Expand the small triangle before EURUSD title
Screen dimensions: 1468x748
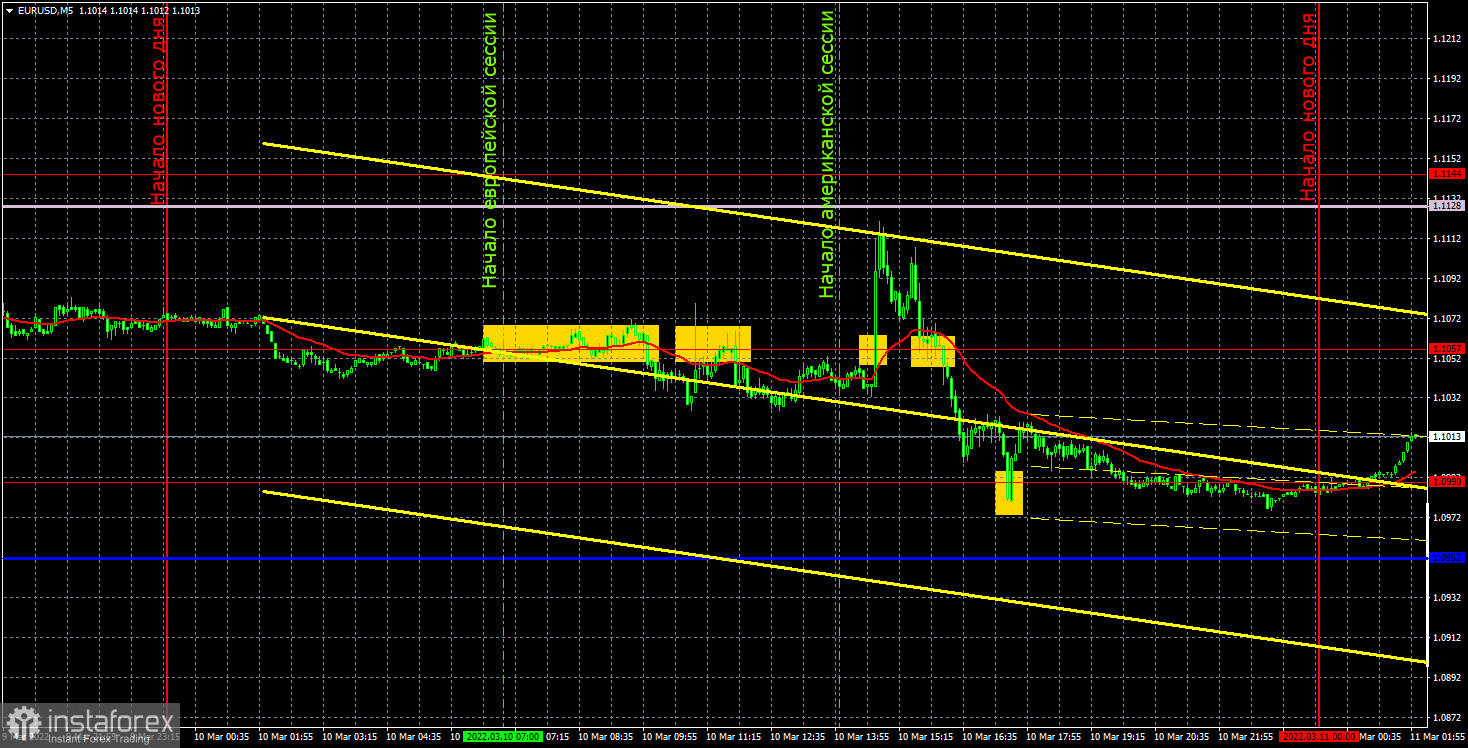(9, 10)
